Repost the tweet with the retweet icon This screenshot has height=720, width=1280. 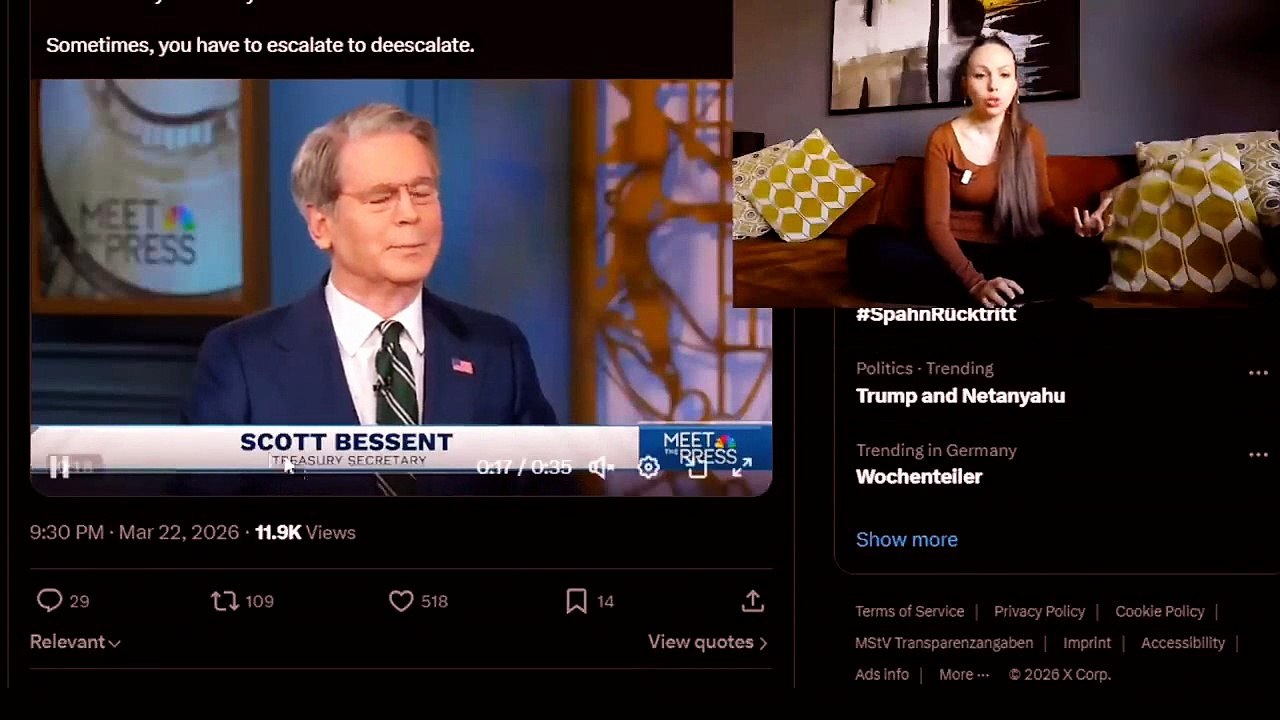224,600
